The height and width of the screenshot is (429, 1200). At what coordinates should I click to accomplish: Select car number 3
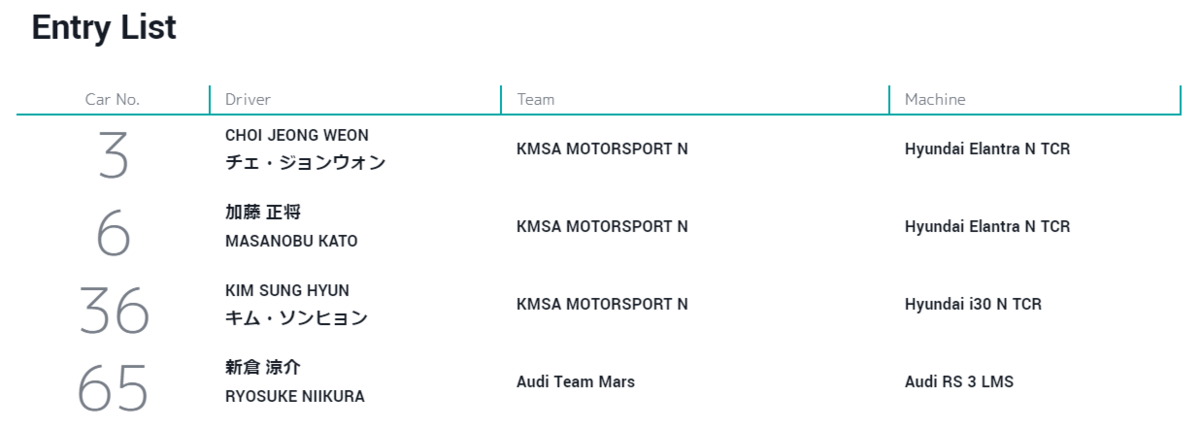113,157
